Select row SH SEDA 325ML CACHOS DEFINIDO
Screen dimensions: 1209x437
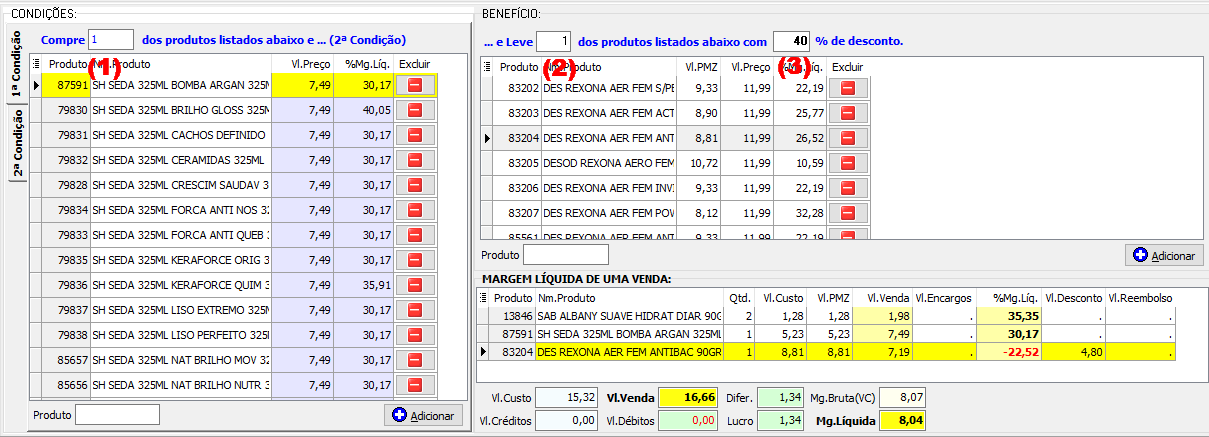[232, 135]
